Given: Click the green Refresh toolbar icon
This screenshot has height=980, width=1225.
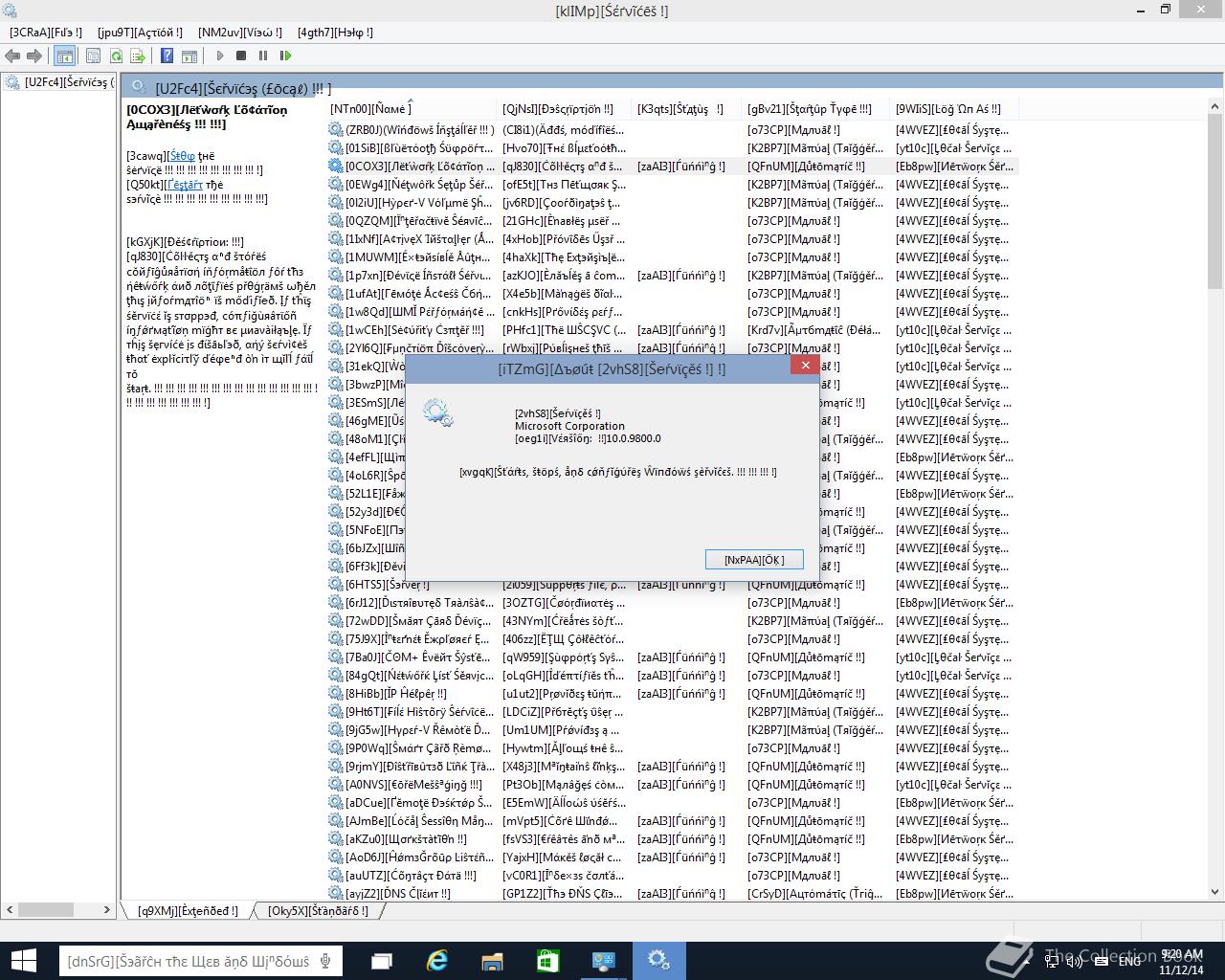Looking at the screenshot, I should tap(115, 56).
